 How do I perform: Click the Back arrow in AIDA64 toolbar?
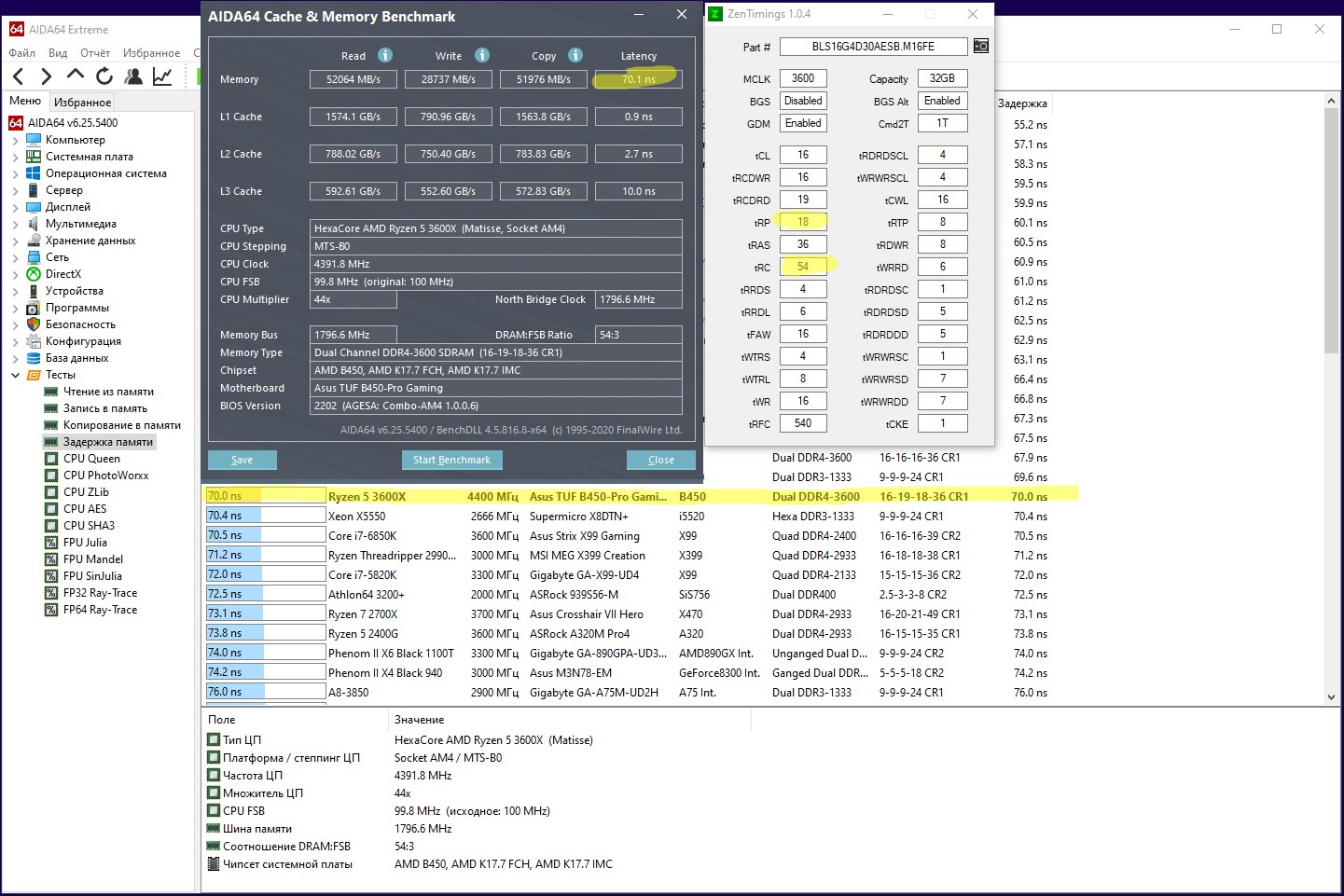18,76
